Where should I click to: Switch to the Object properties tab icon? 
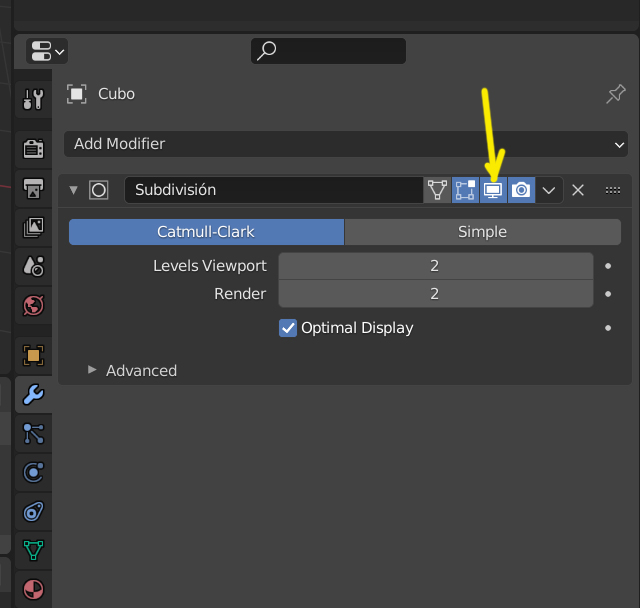pyautogui.click(x=33, y=355)
